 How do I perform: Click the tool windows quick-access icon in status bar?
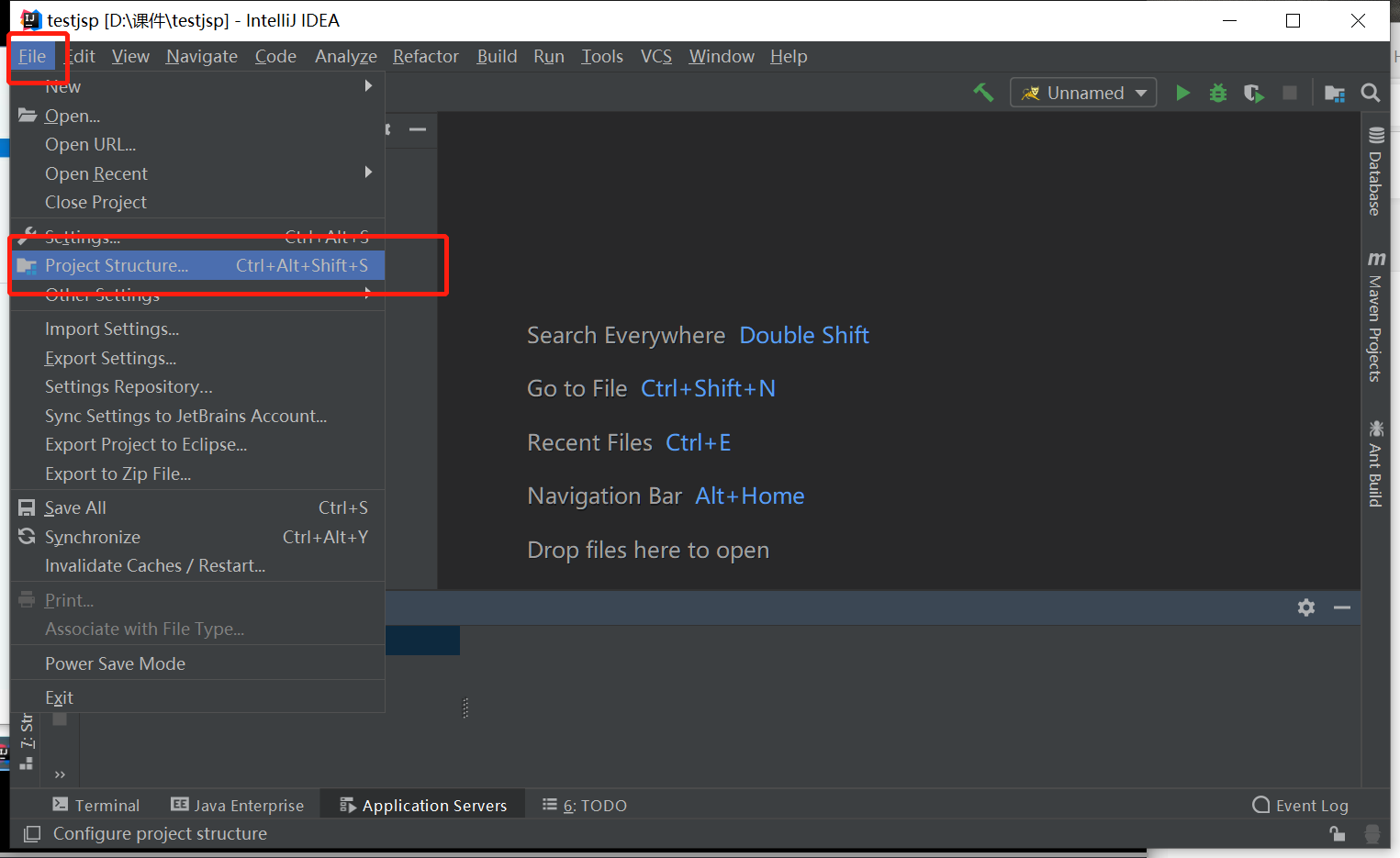pyautogui.click(x=32, y=833)
